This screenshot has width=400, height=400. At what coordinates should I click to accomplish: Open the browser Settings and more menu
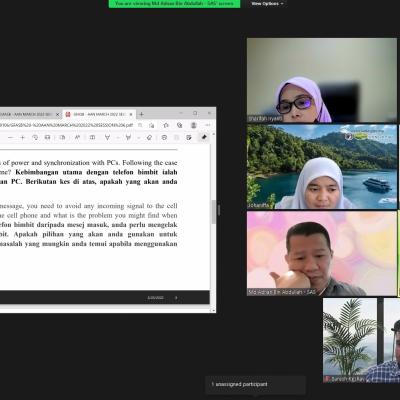208,125
